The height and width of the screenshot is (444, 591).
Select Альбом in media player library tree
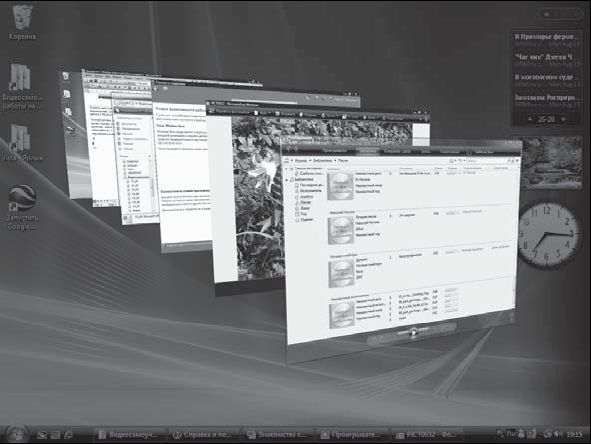tap(305, 196)
